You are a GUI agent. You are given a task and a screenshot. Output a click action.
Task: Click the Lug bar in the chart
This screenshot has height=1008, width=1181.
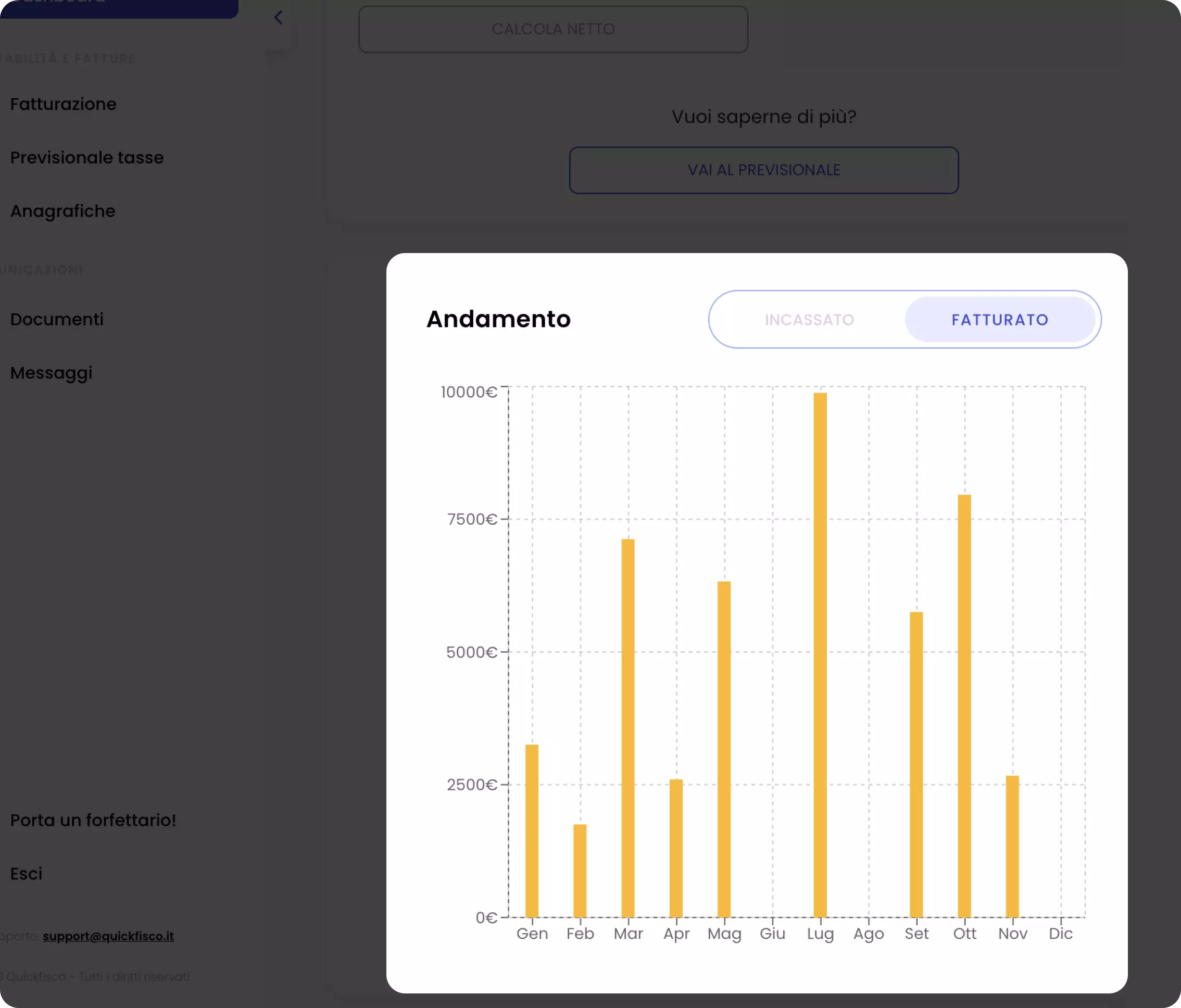coord(820,656)
